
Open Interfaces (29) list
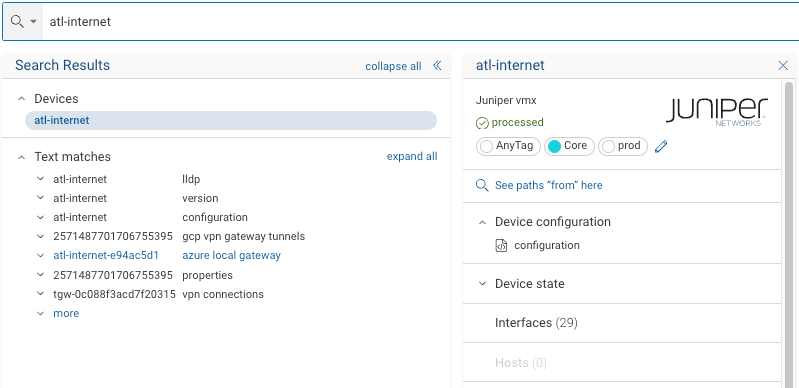pyautogui.click(x=536, y=323)
